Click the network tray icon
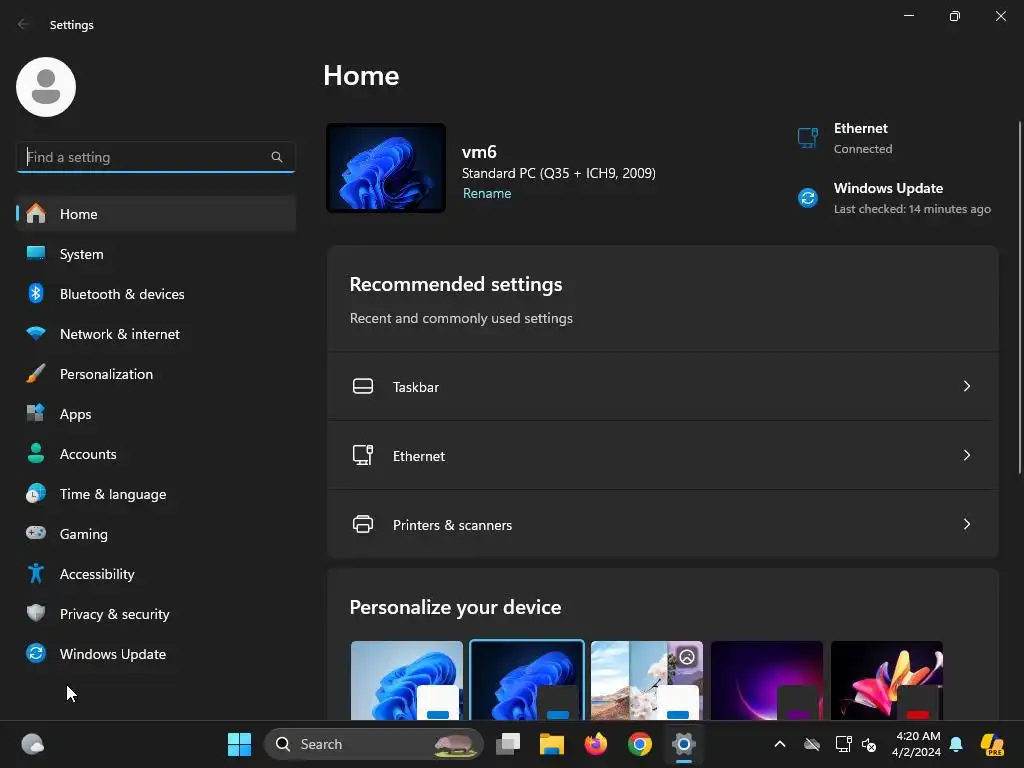Screen dimensions: 1024x768 point(843,744)
